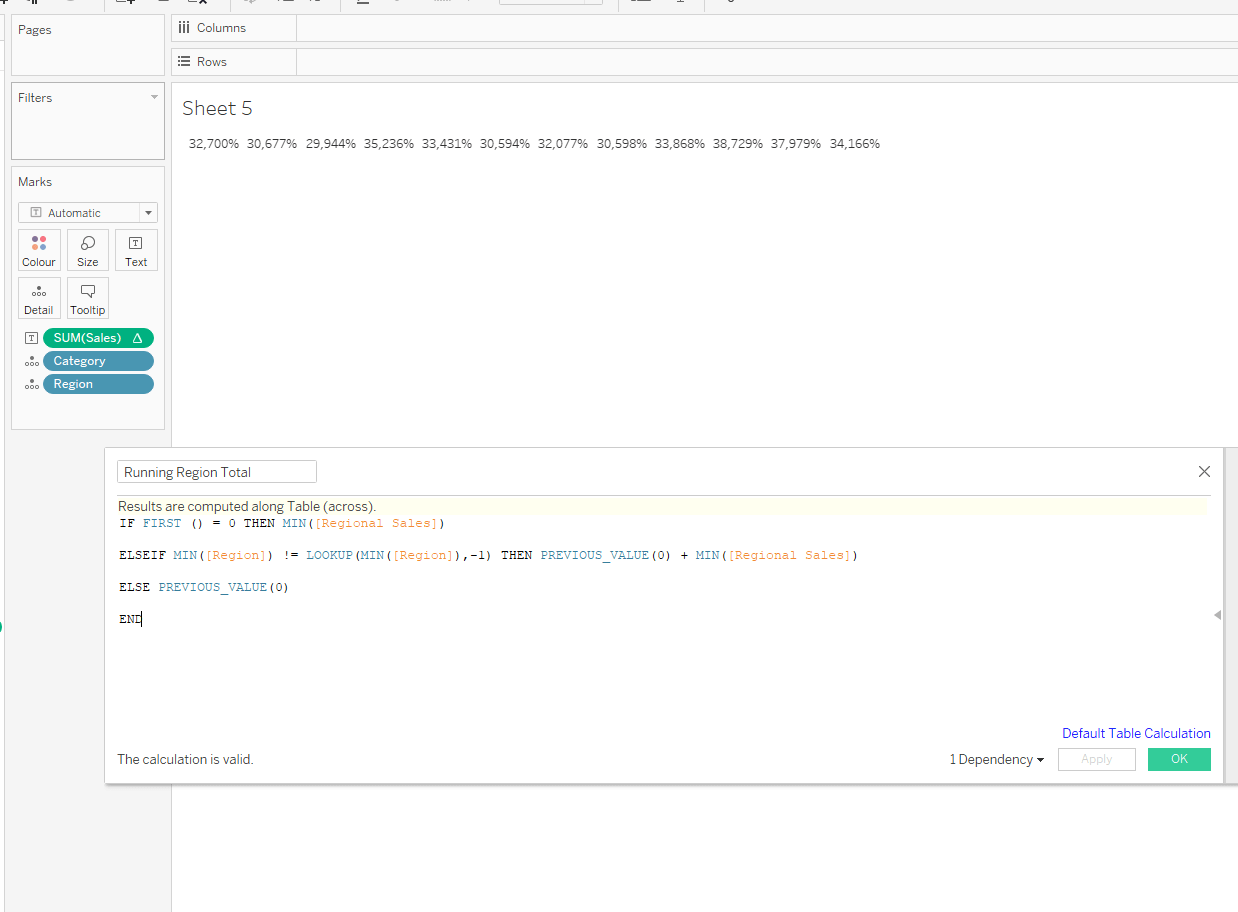
Task: Confirm the calculation with OK
Action: (1179, 759)
